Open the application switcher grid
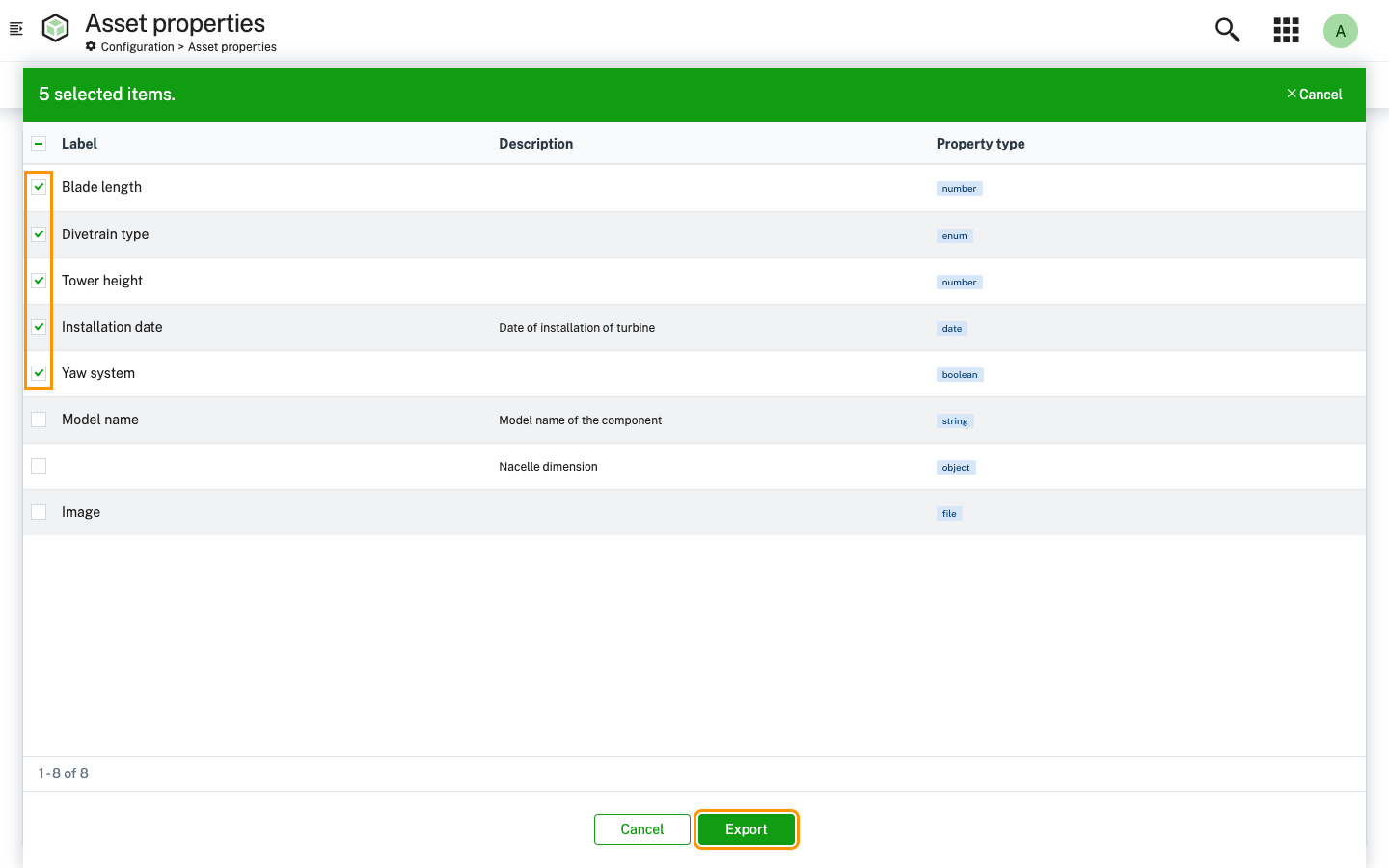This screenshot has height=868, width=1389. (1286, 30)
